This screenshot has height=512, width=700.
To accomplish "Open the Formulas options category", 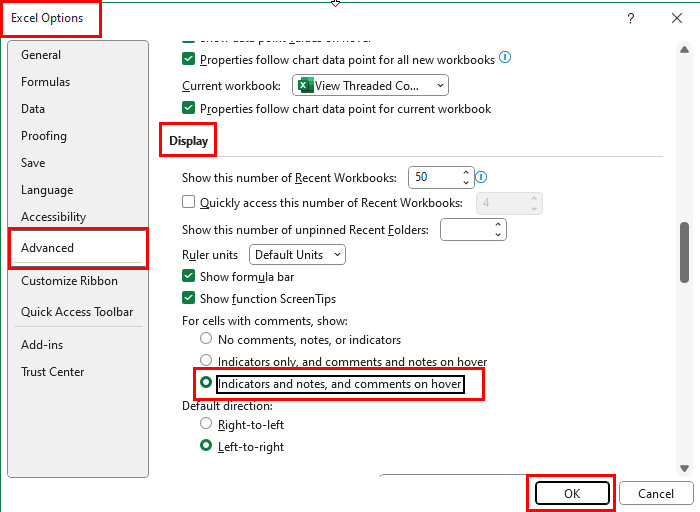I will (78, 82).
